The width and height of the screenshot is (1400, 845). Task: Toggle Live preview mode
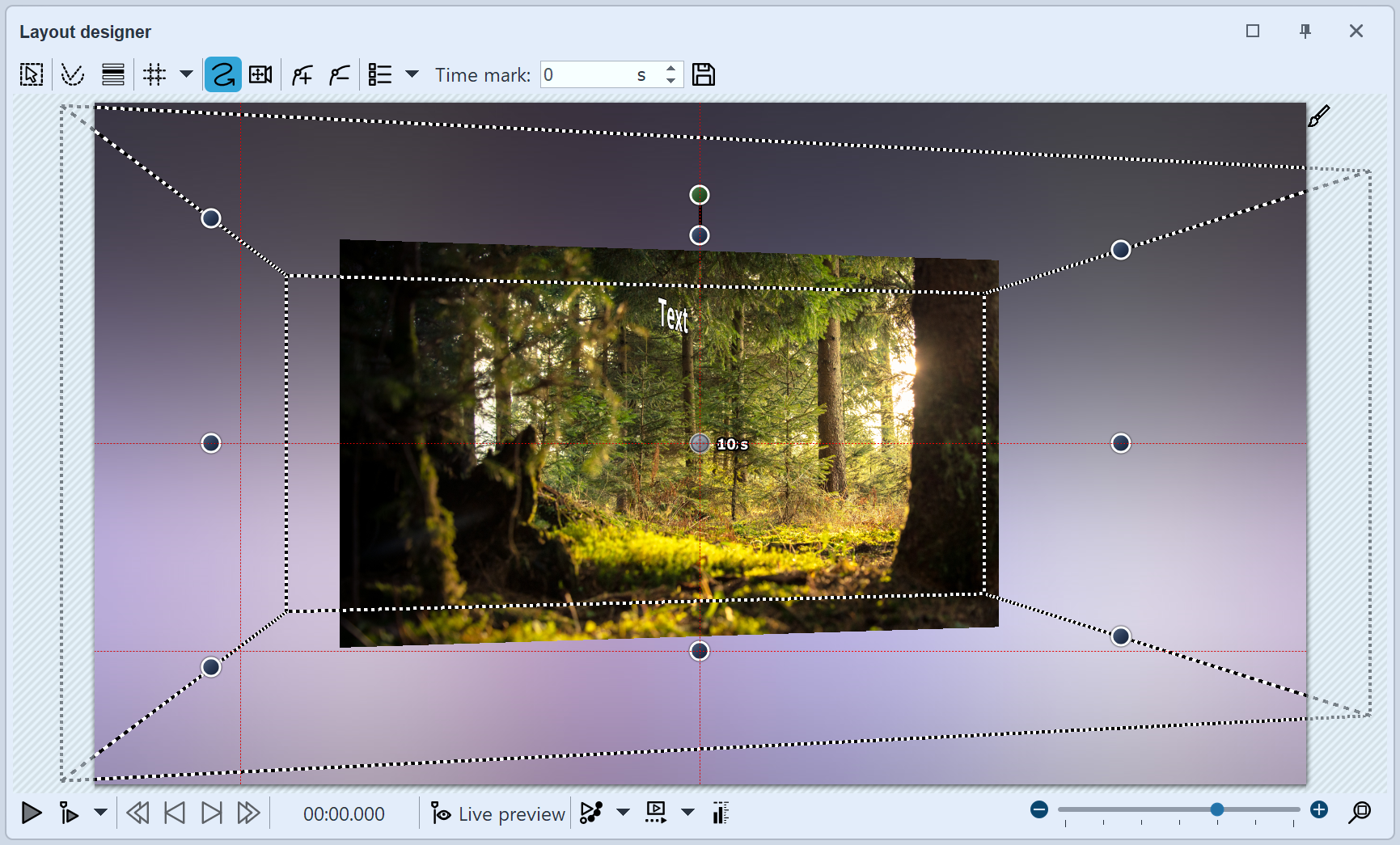(497, 813)
